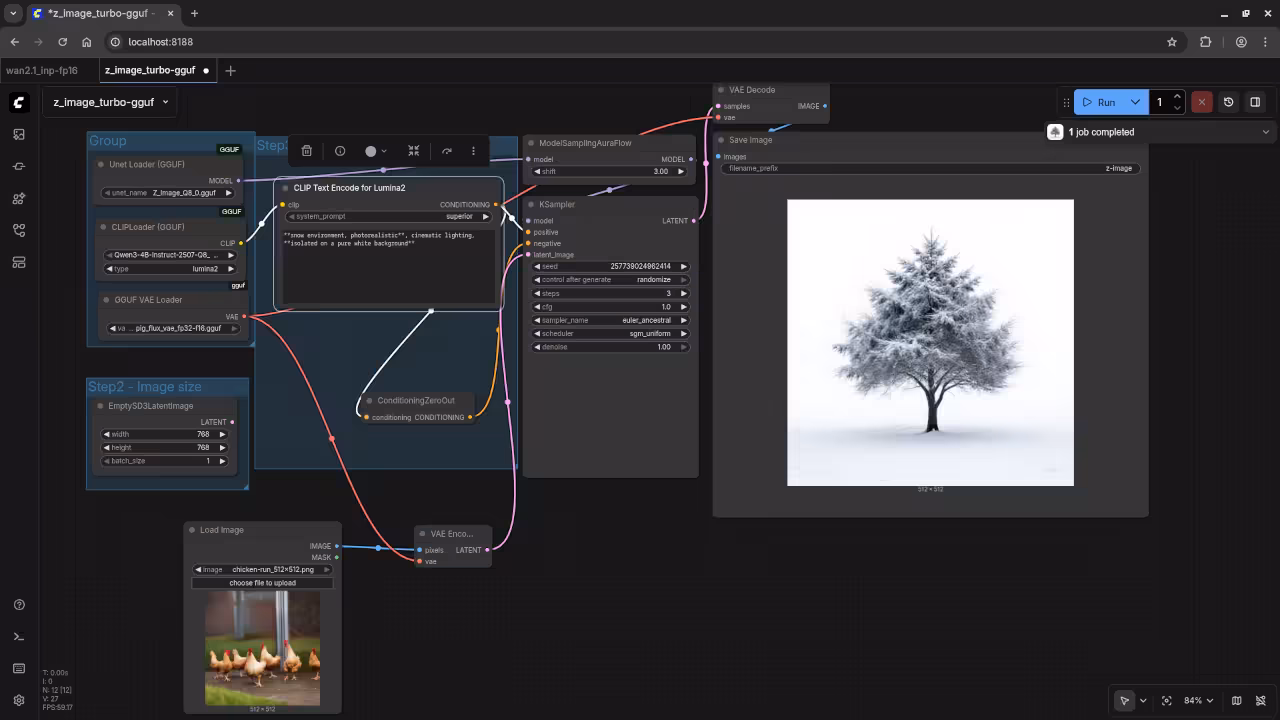The height and width of the screenshot is (720, 1280).
Task: Toggle the right side panel
Action: (x=1255, y=102)
